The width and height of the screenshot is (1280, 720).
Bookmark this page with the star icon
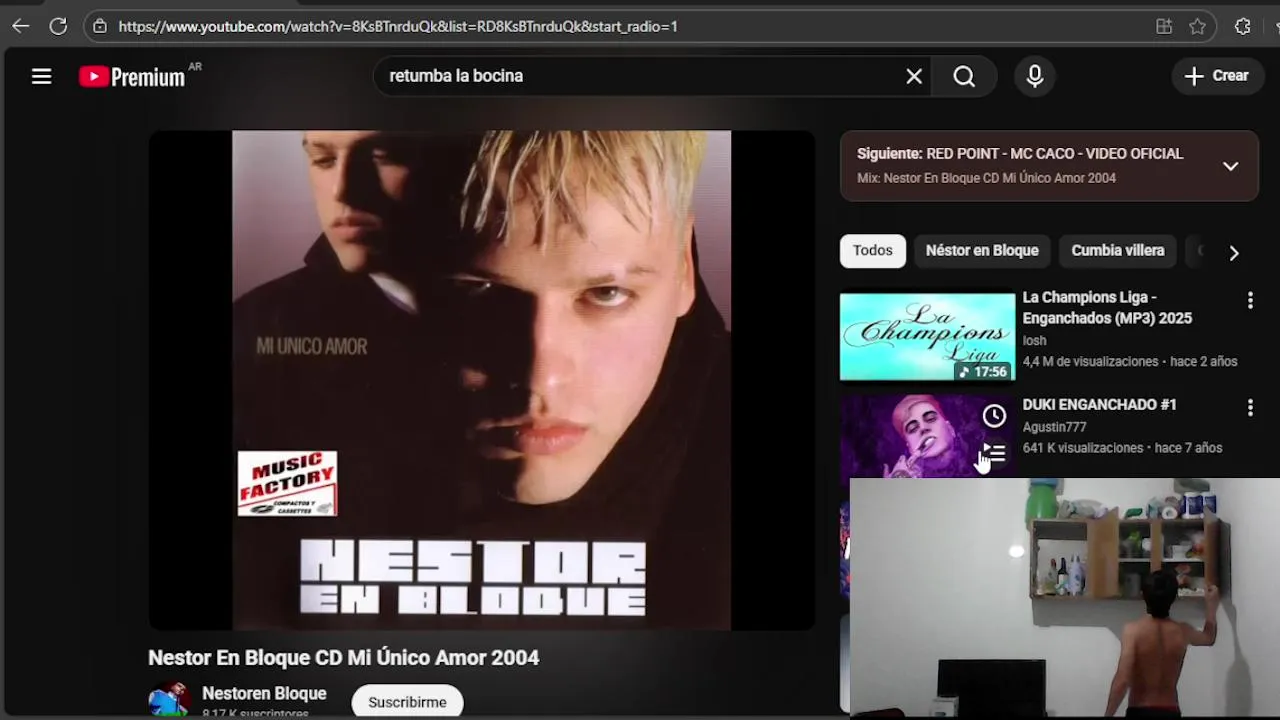click(1197, 27)
